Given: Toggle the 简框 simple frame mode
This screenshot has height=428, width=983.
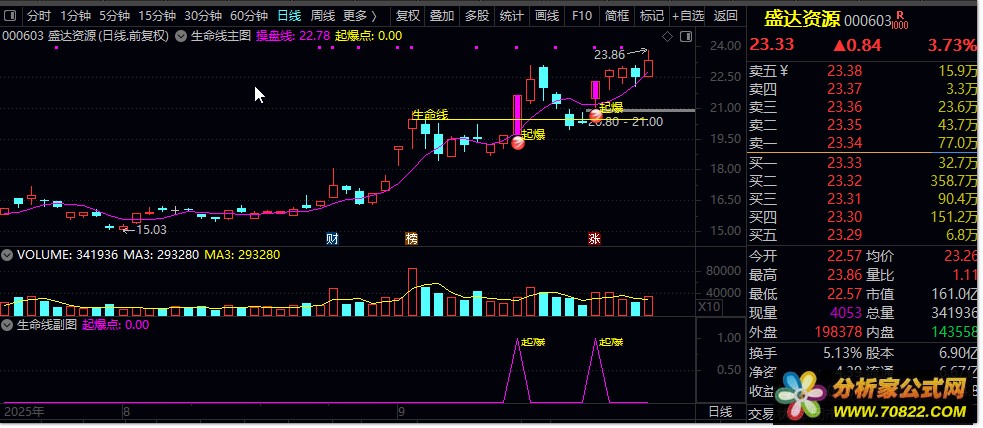Looking at the screenshot, I should [617, 15].
